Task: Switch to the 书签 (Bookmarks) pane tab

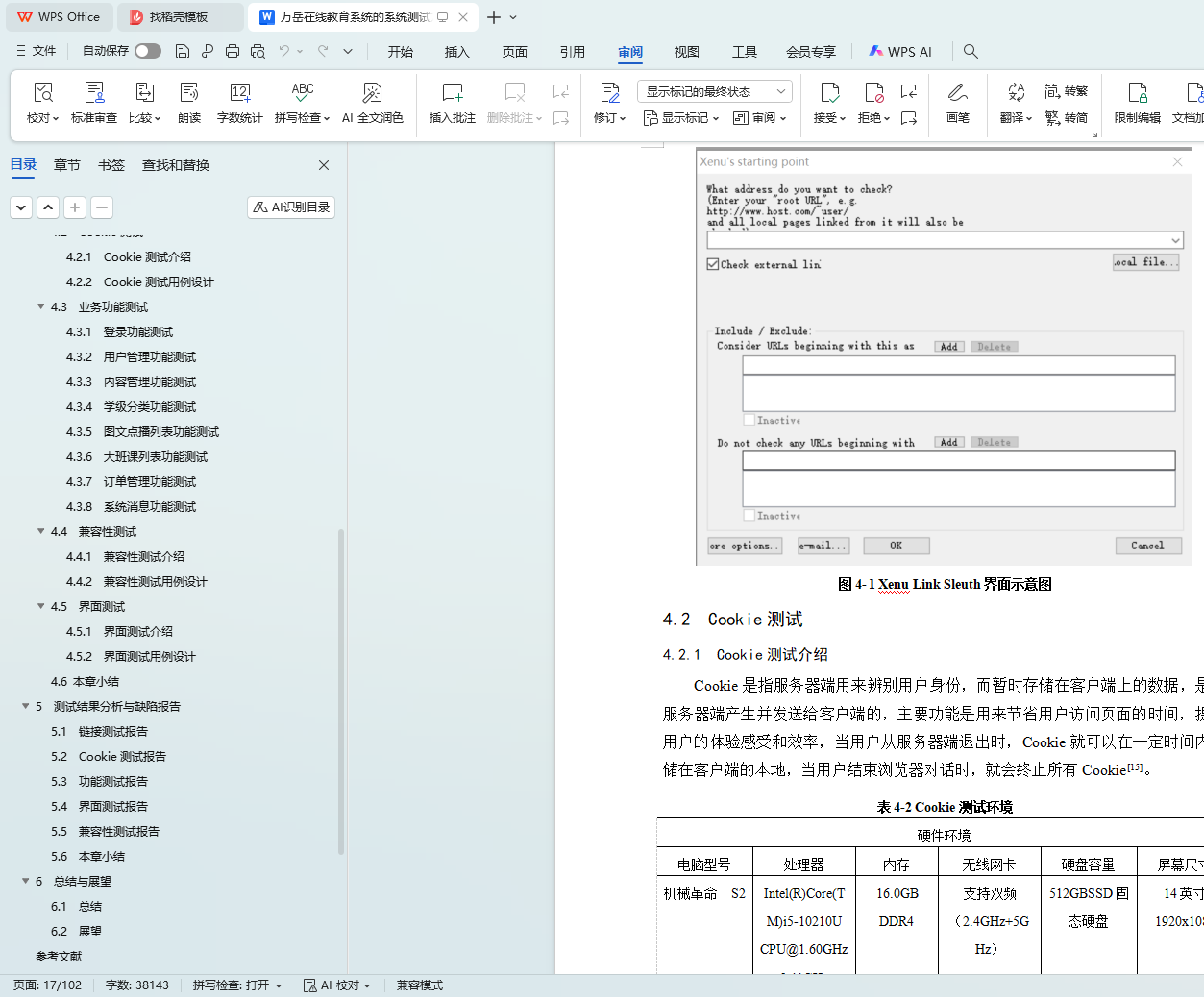Action: click(111, 165)
